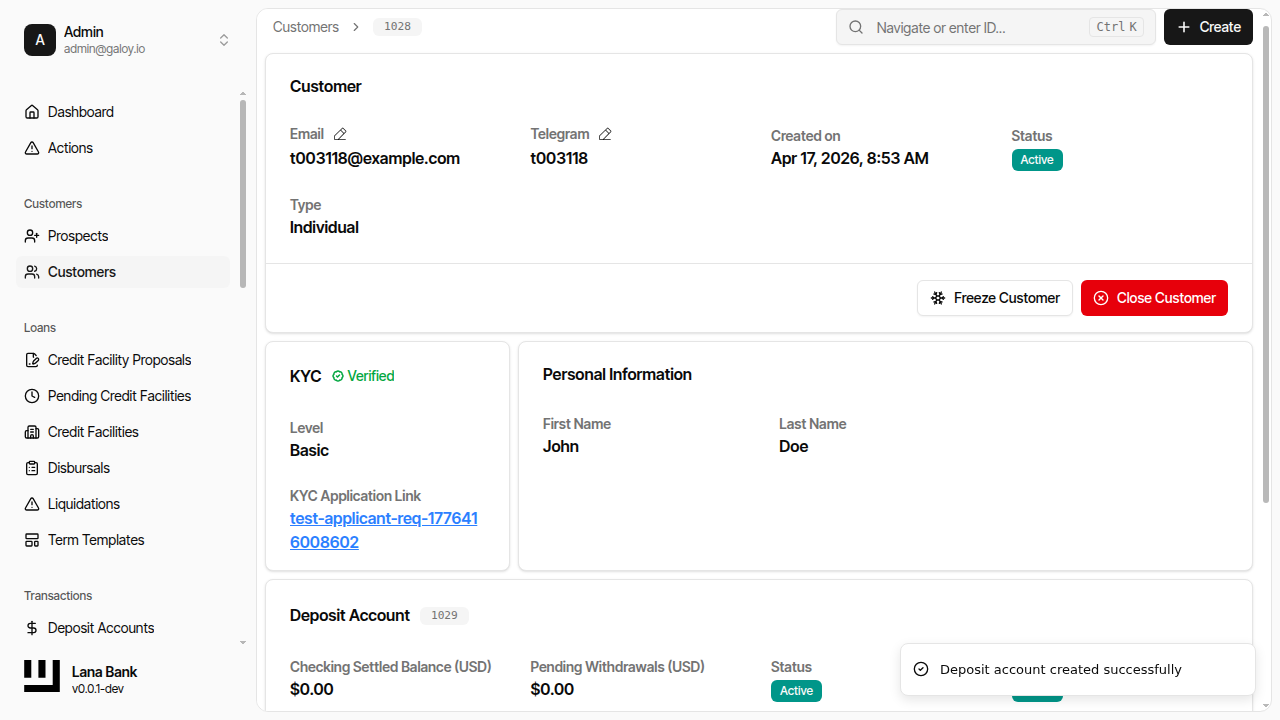
Task: Open the Deposit Accounts dollar icon
Action: [x=31, y=627]
